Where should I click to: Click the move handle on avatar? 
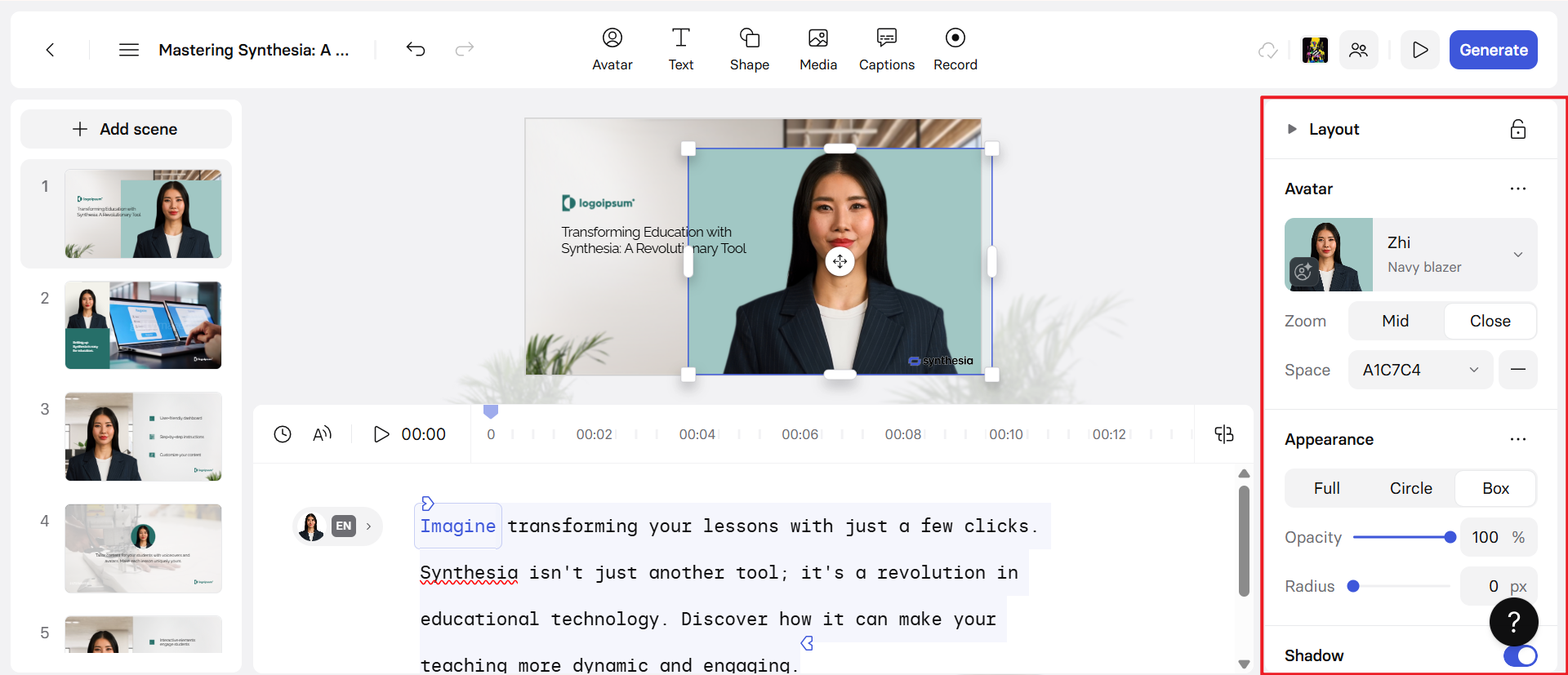coord(840,262)
